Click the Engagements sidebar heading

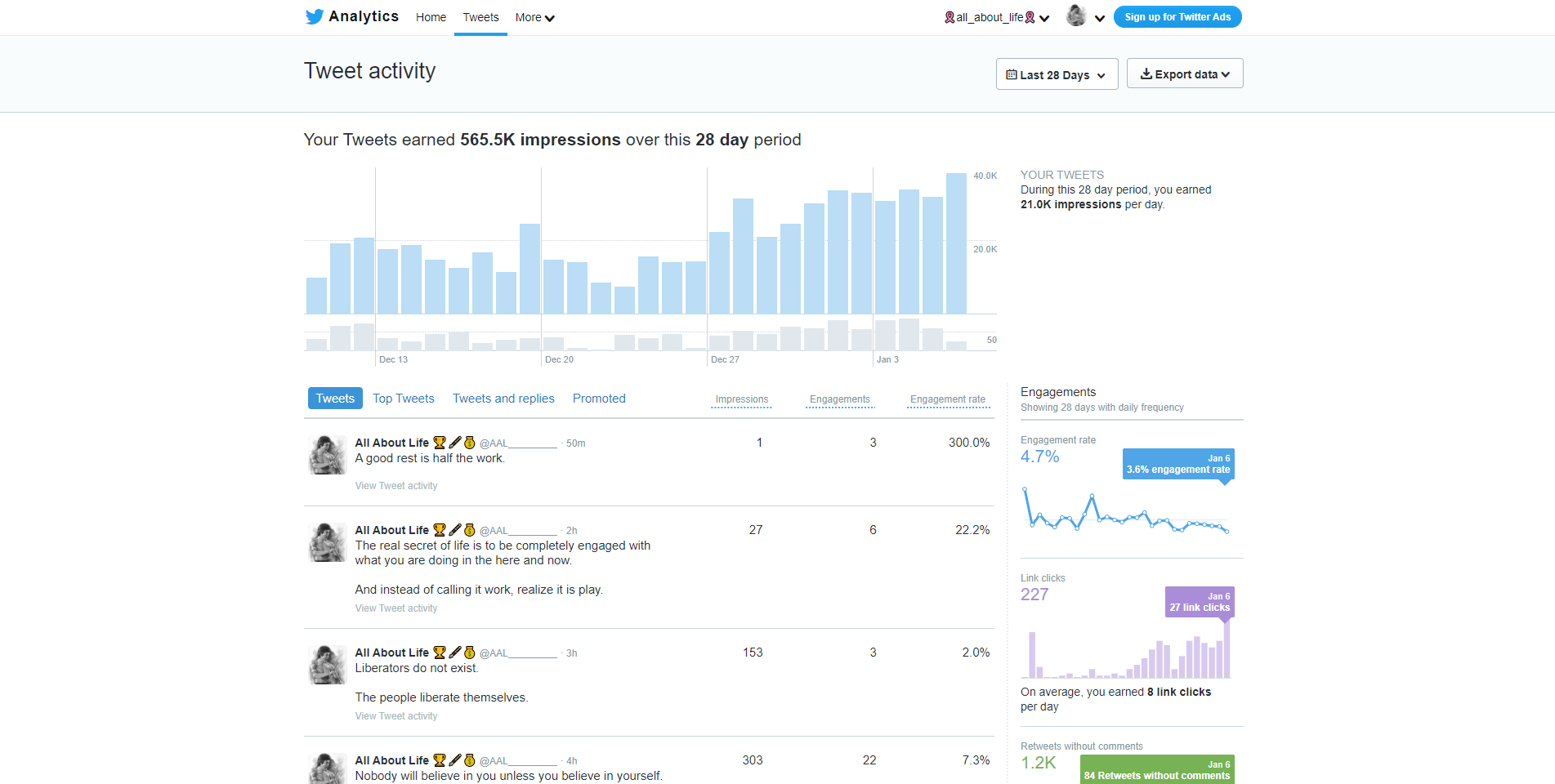click(1058, 392)
